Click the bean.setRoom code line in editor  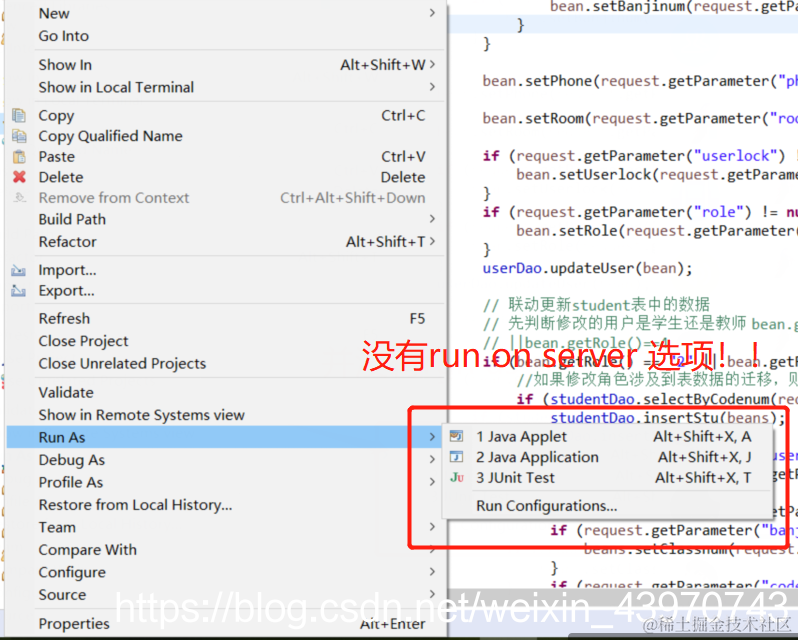pos(640,119)
